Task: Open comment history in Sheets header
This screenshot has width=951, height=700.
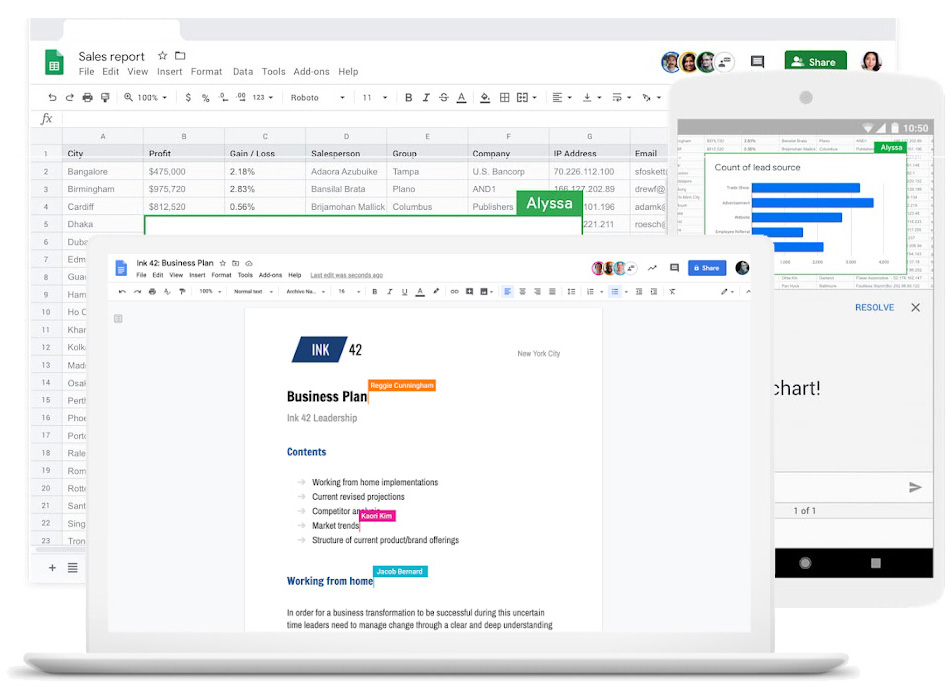Action: coord(757,62)
